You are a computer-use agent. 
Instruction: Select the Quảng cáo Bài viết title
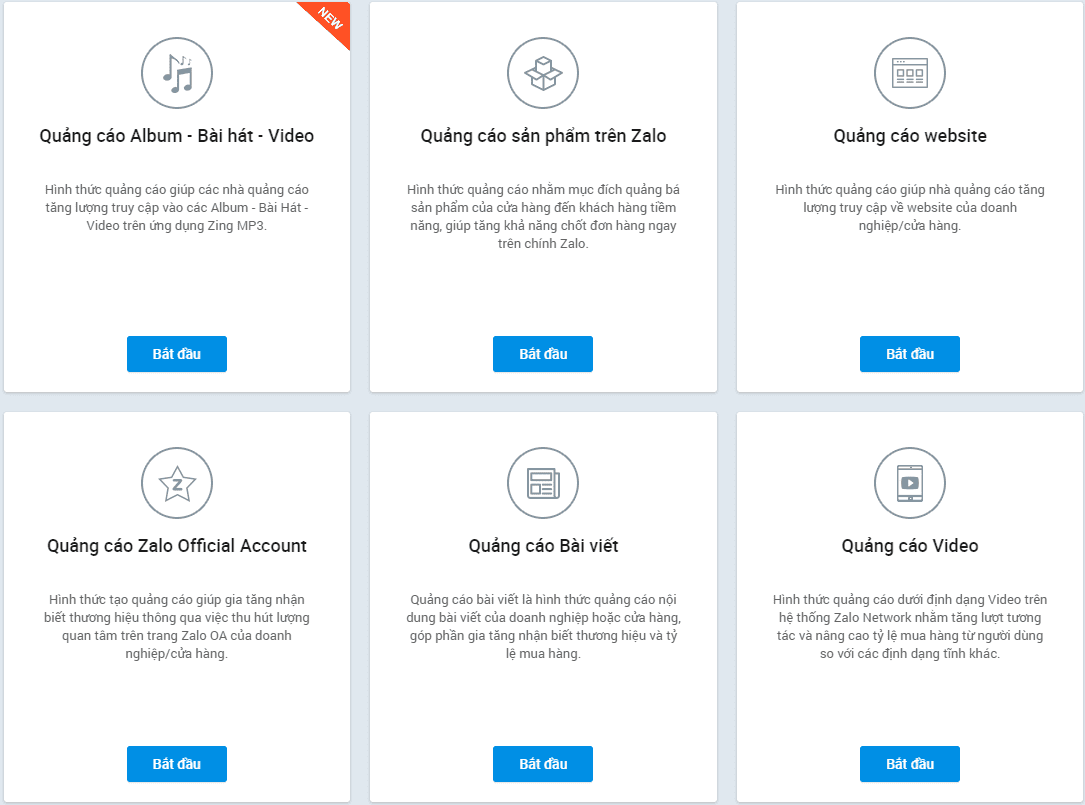543,546
